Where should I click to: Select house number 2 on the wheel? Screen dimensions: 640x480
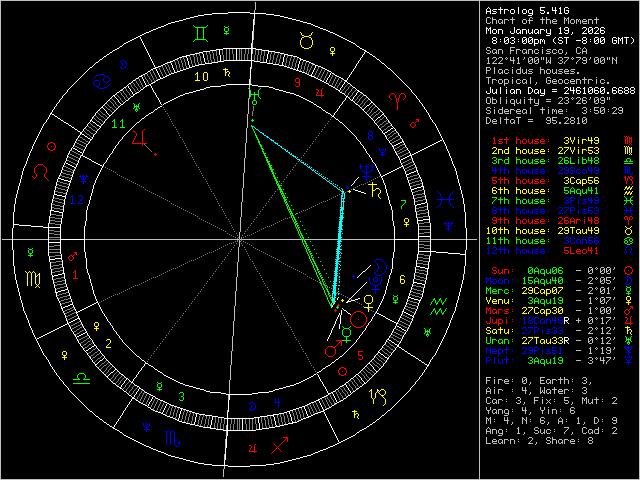(x=108, y=344)
